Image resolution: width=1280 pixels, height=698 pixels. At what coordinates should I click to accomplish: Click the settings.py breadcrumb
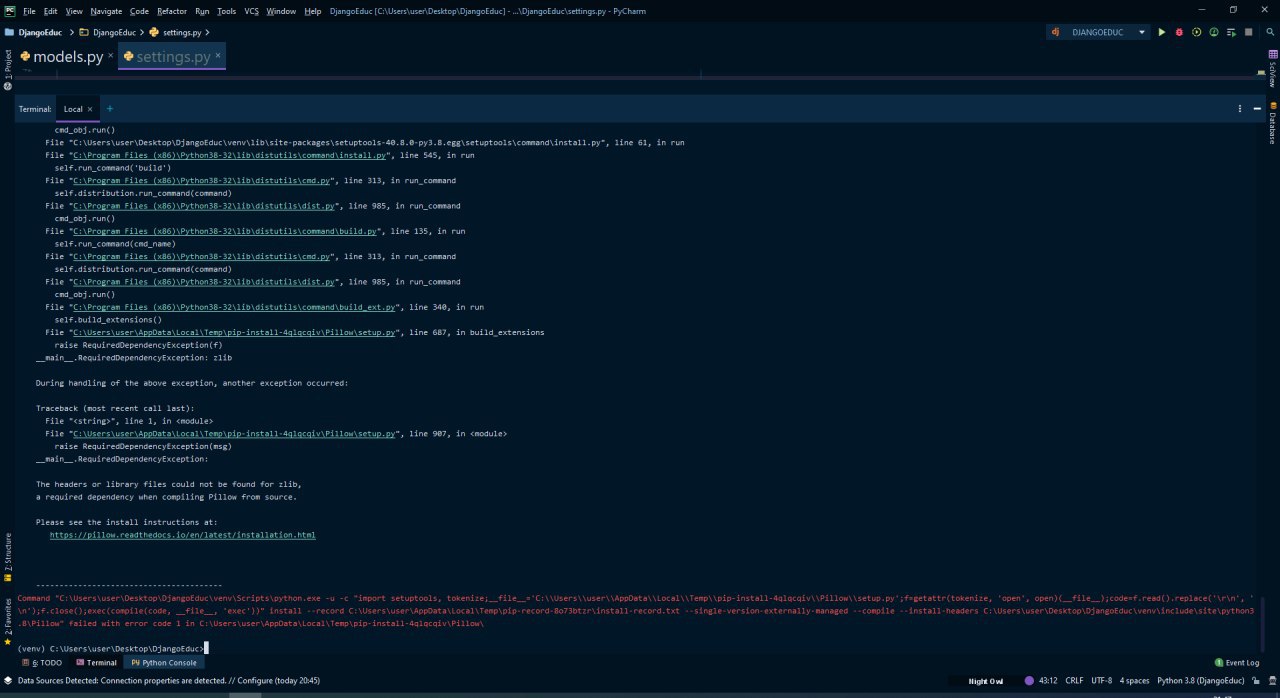[x=176, y=32]
